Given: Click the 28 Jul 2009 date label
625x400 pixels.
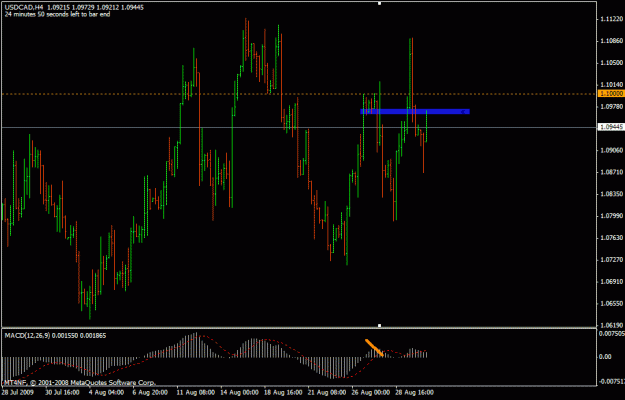Looking at the screenshot, I should 17,392.
